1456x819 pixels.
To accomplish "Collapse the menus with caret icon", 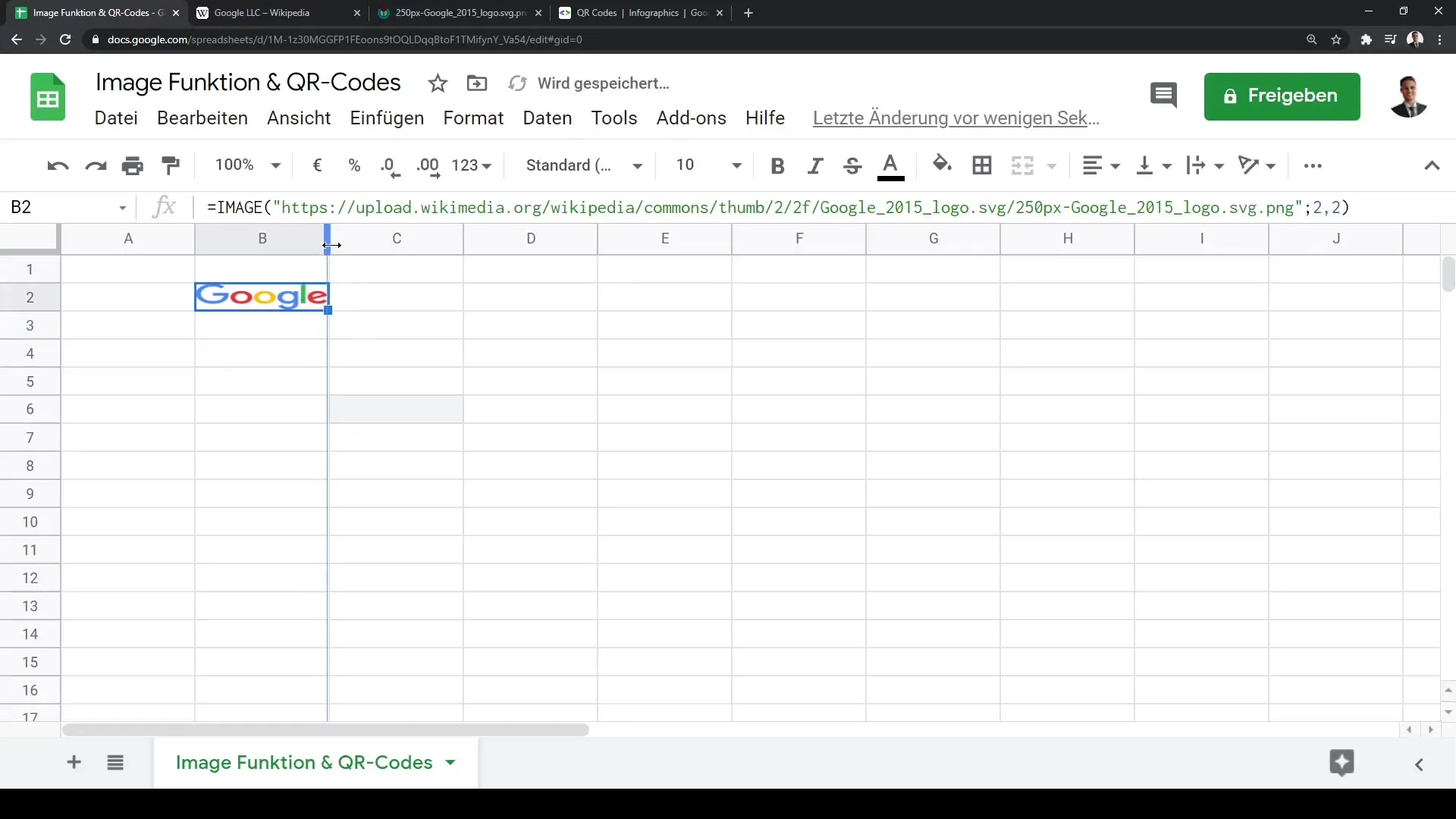I will [x=1432, y=165].
